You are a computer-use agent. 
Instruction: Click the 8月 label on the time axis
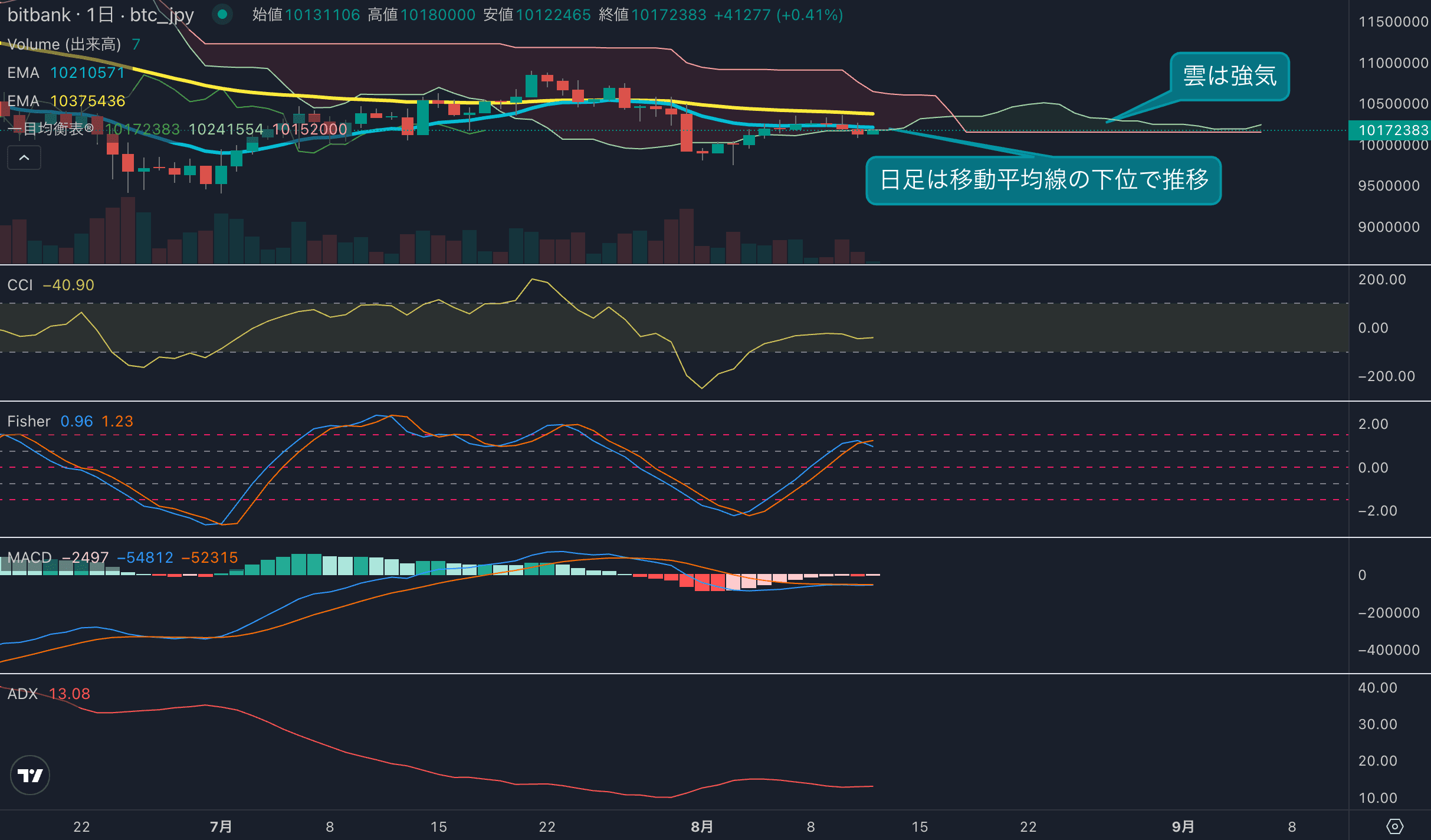pos(702,826)
